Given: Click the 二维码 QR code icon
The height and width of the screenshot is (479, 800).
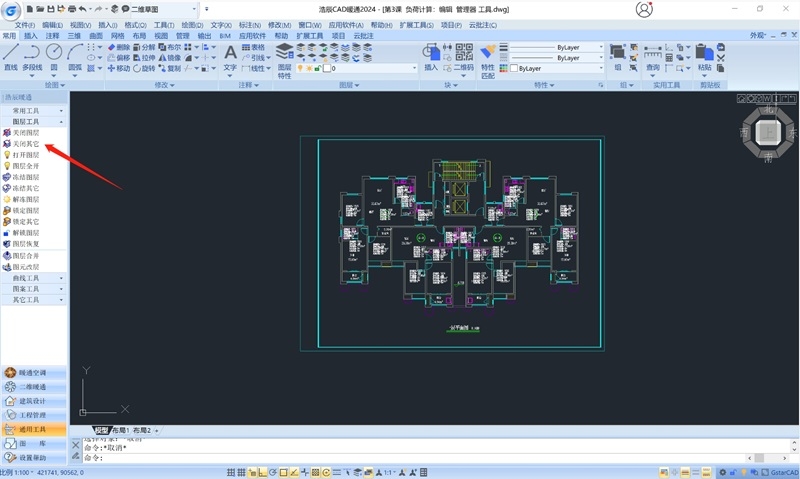Looking at the screenshot, I should (x=464, y=54).
